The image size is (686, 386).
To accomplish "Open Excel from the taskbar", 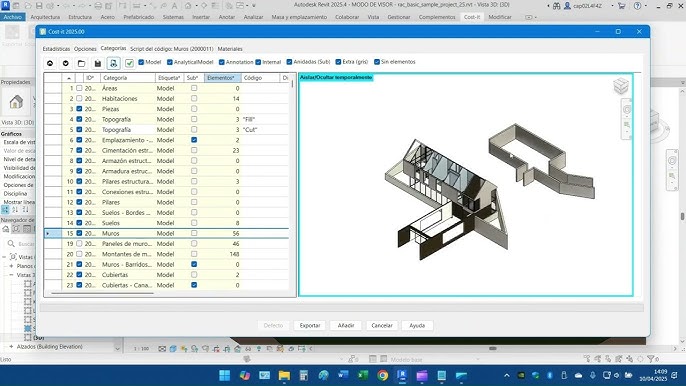I will [363, 375].
